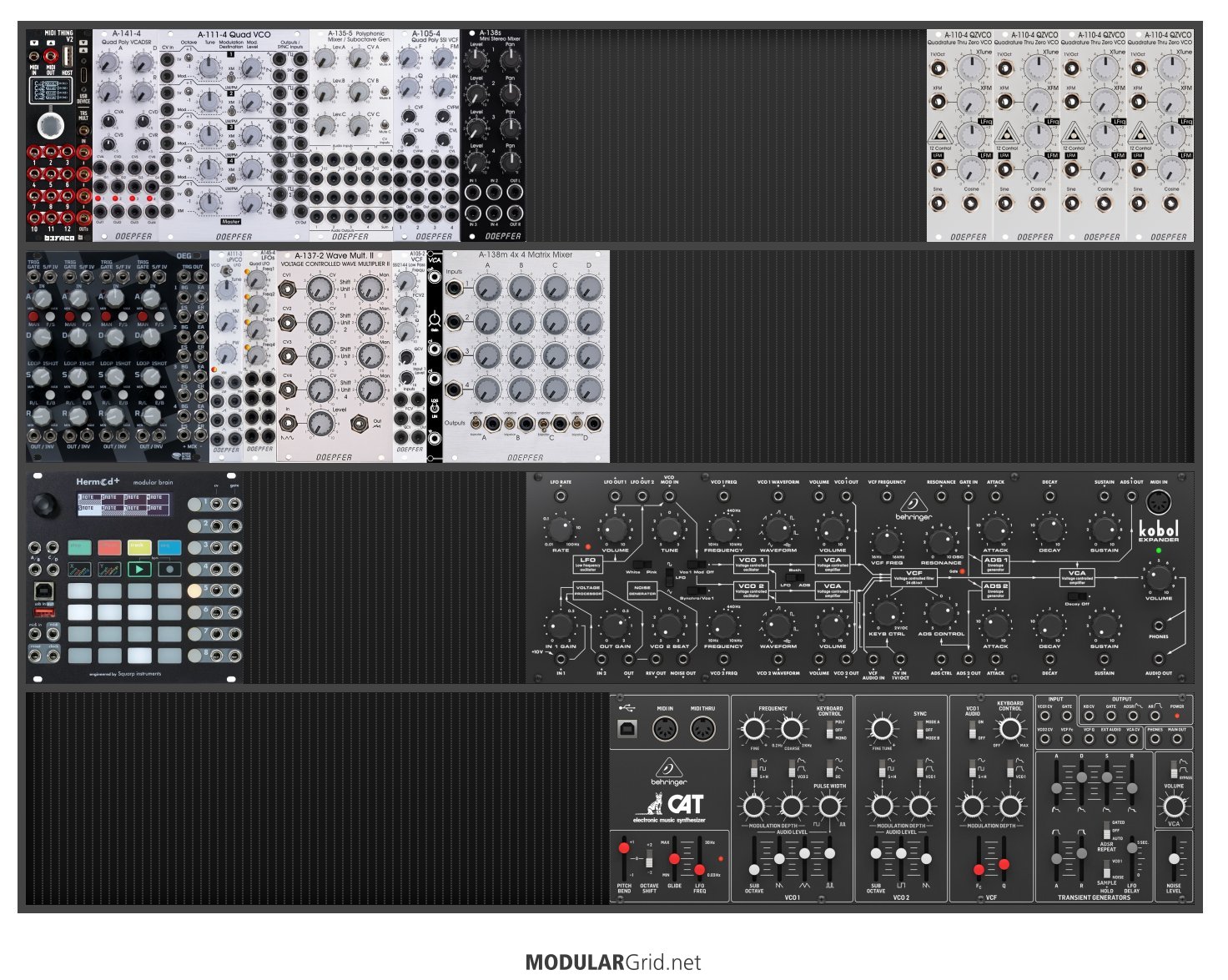
Task: Click the CAT Pulse Width knob
Action: pos(829,806)
